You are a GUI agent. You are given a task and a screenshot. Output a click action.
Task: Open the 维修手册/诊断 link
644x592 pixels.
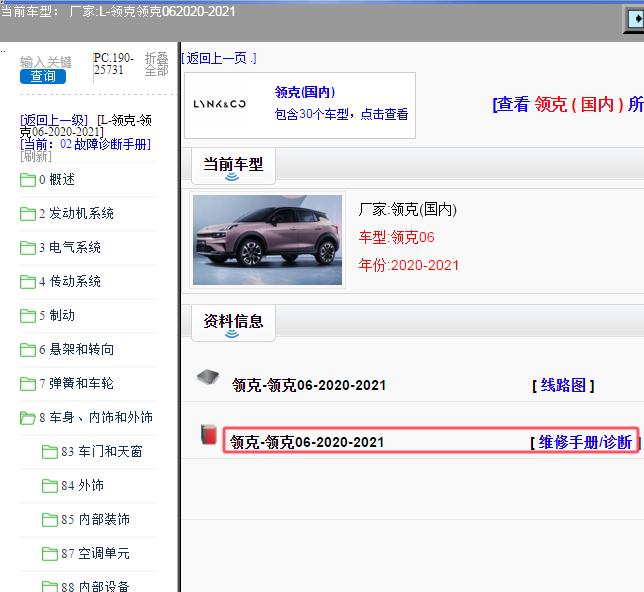[584, 442]
